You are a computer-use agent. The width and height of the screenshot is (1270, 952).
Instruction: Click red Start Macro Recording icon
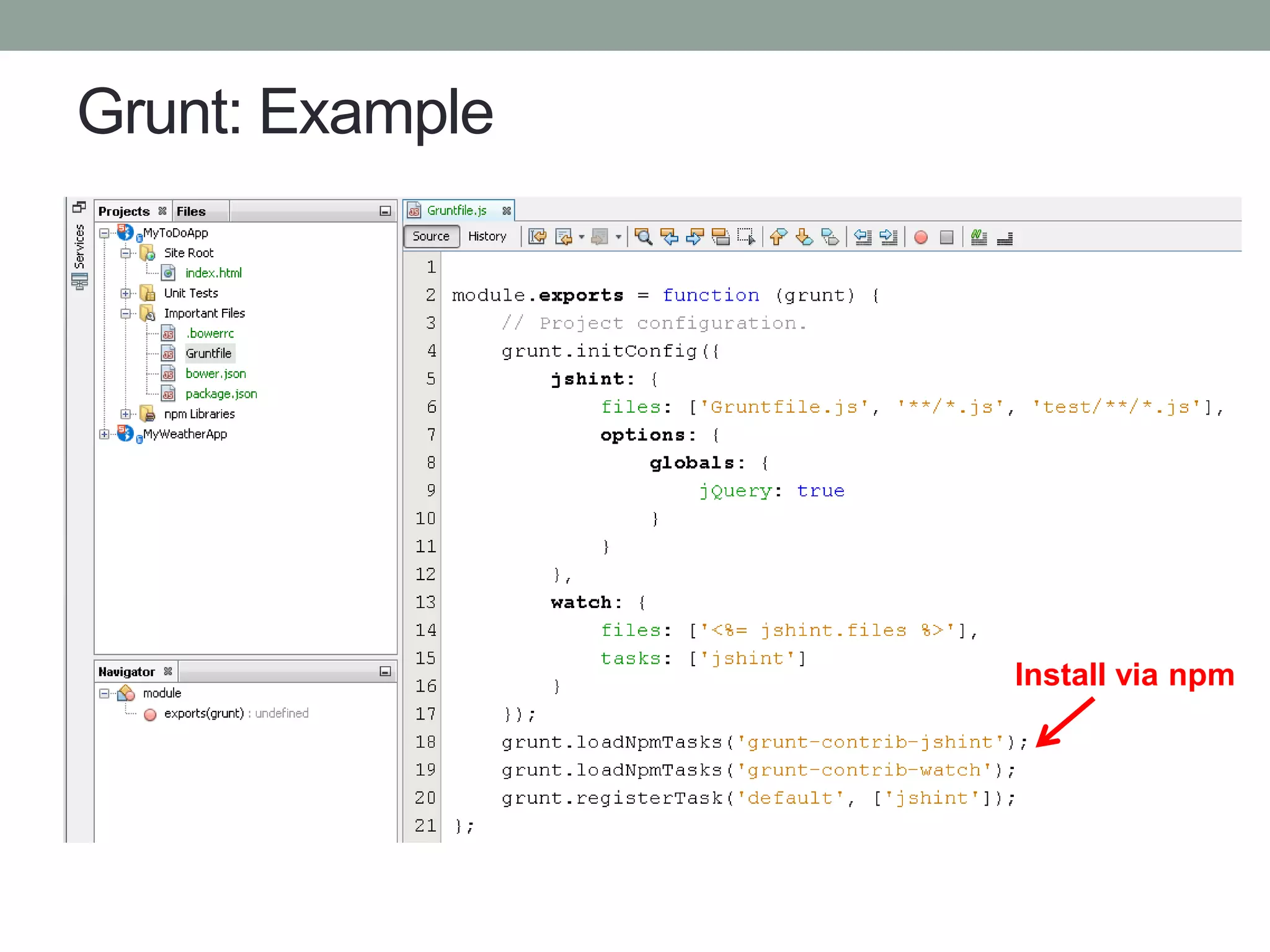click(921, 237)
